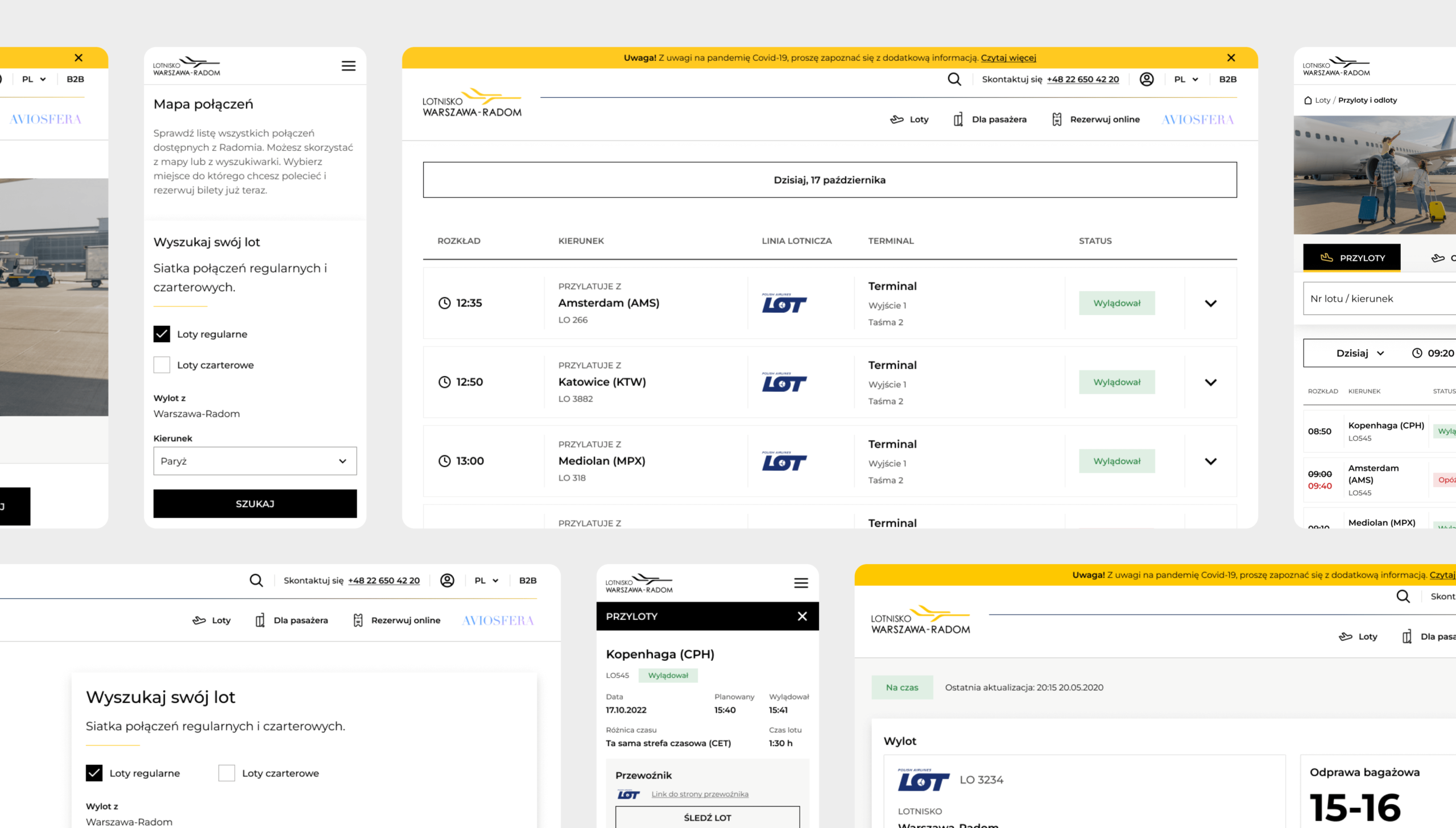Tick Loty czarterowe in bottom desktop form

click(226, 773)
